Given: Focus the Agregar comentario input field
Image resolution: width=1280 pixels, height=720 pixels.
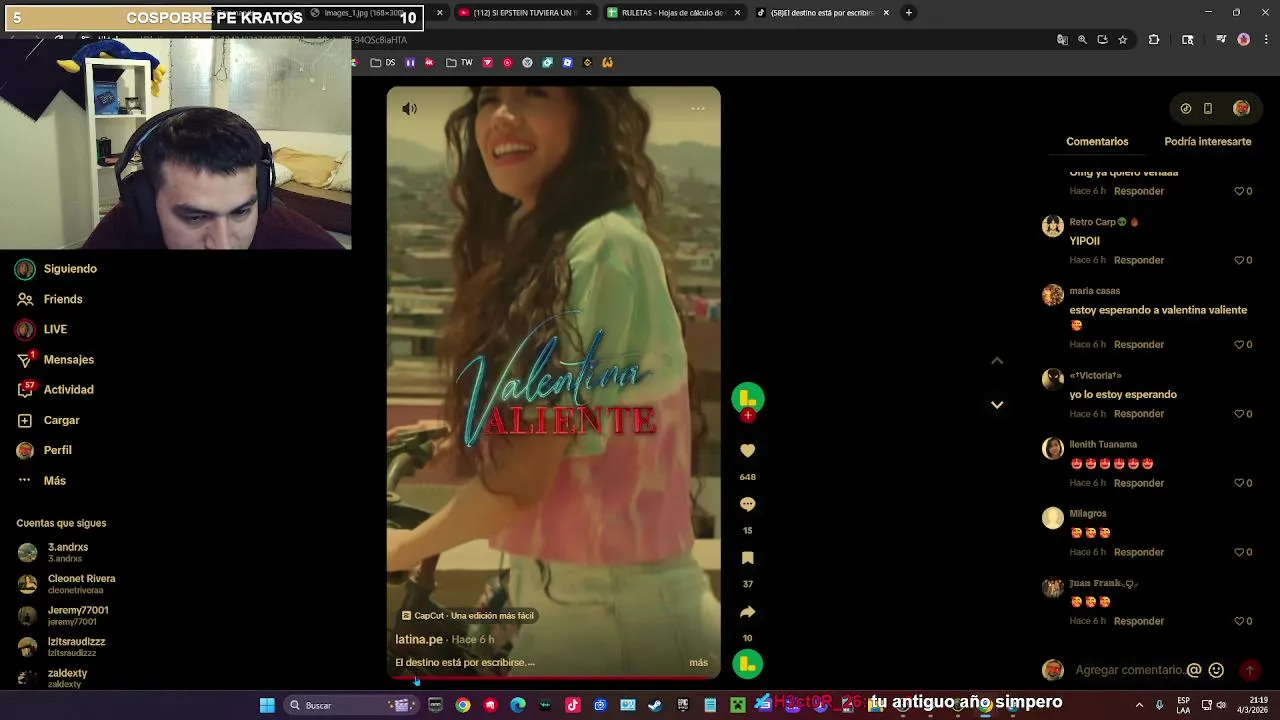Looking at the screenshot, I should [x=1129, y=670].
